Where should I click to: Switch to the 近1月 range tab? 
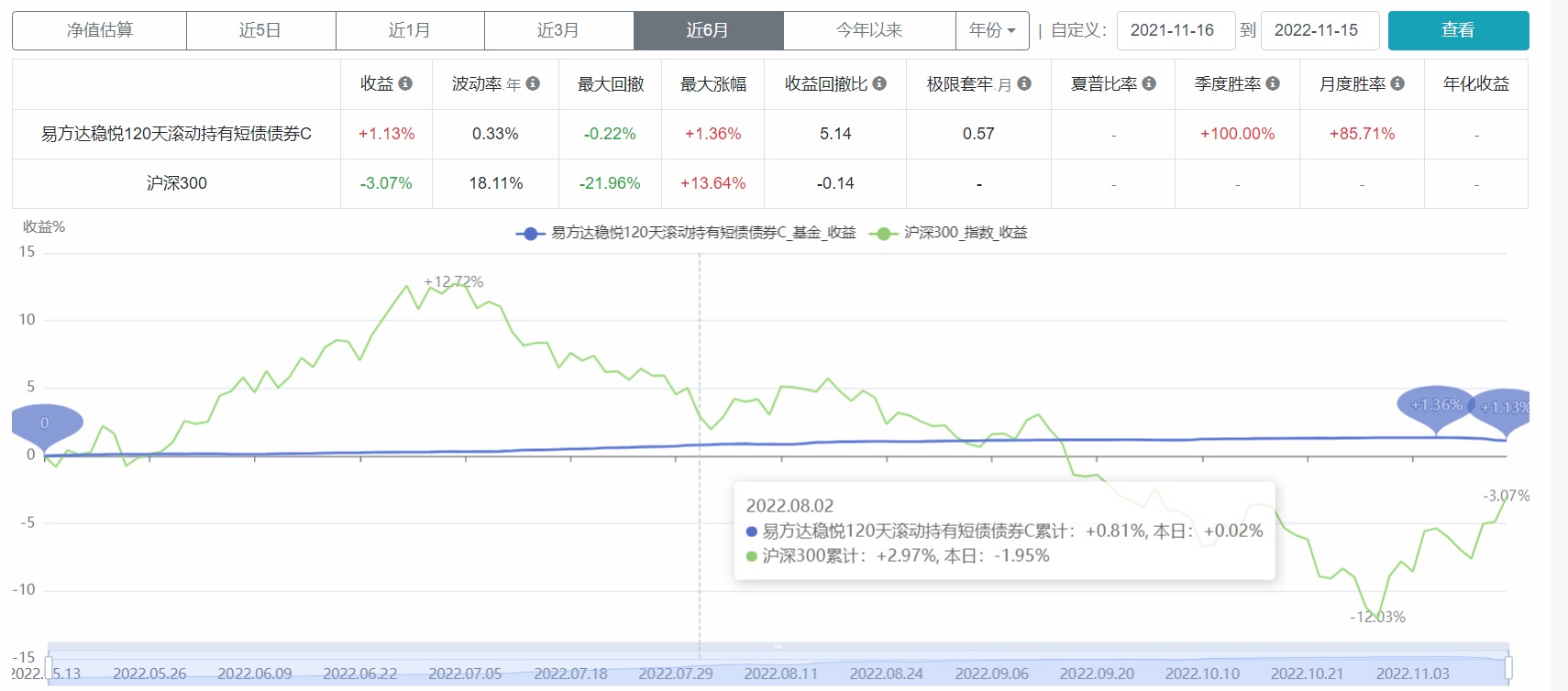pyautogui.click(x=410, y=30)
